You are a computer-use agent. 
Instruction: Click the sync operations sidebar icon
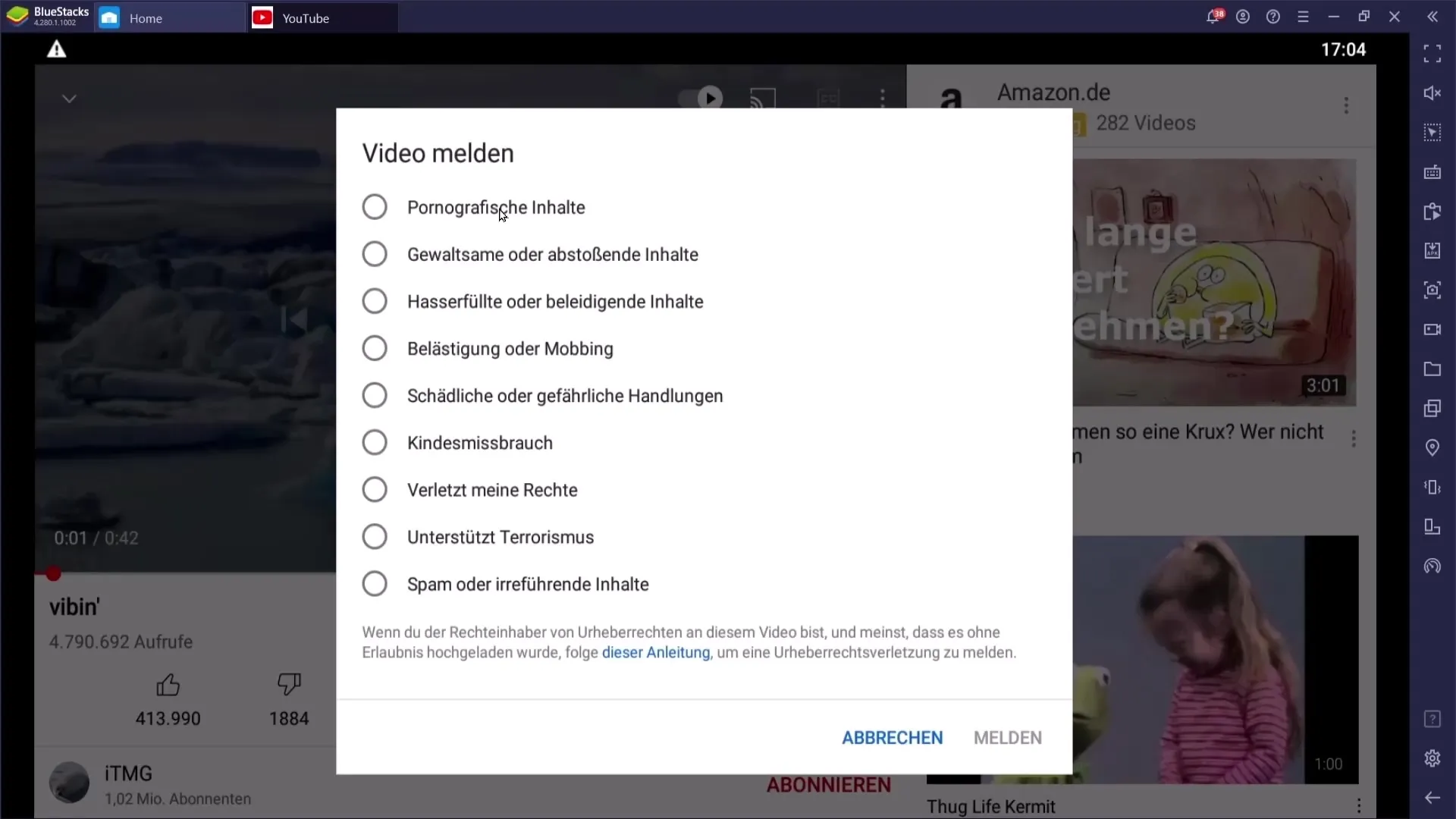(x=1432, y=212)
